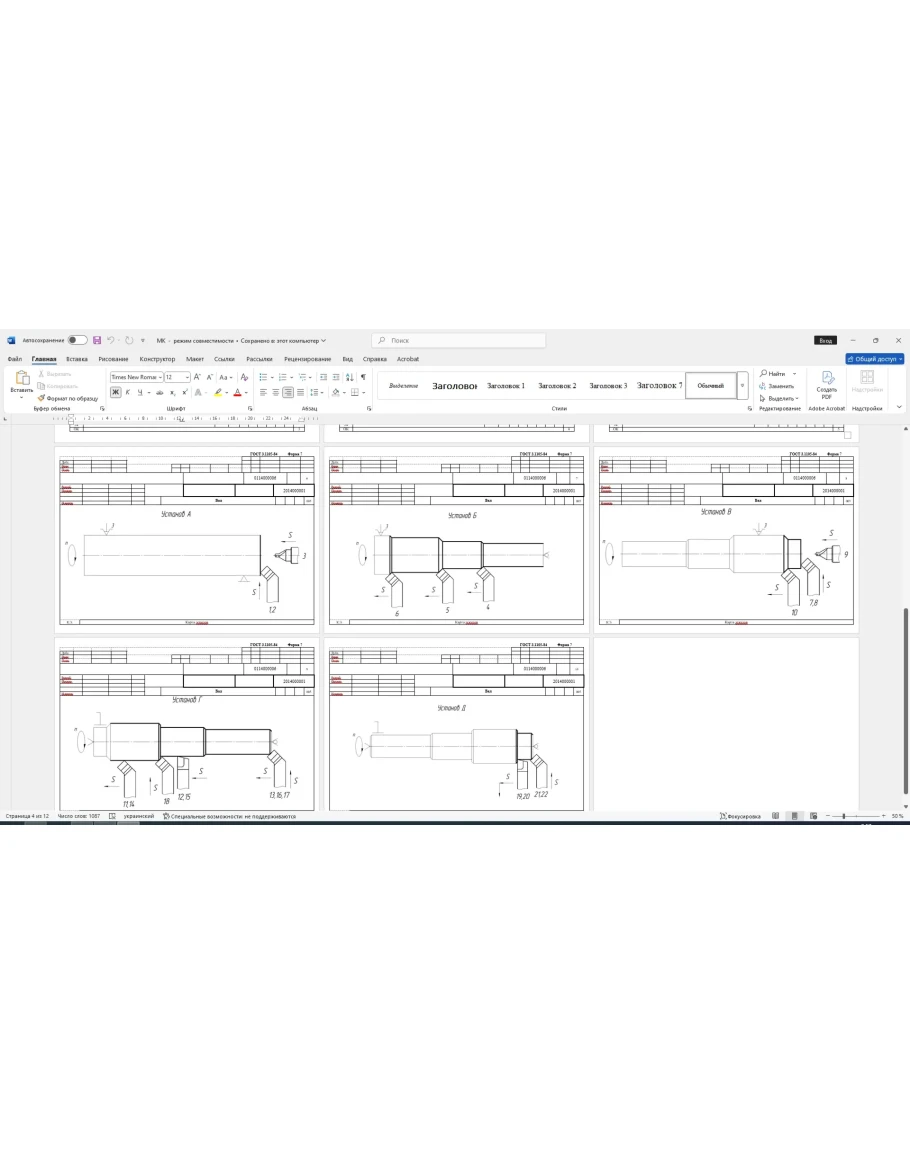Switch to the Рецензирование tab
The width and height of the screenshot is (910, 1155).
point(307,359)
